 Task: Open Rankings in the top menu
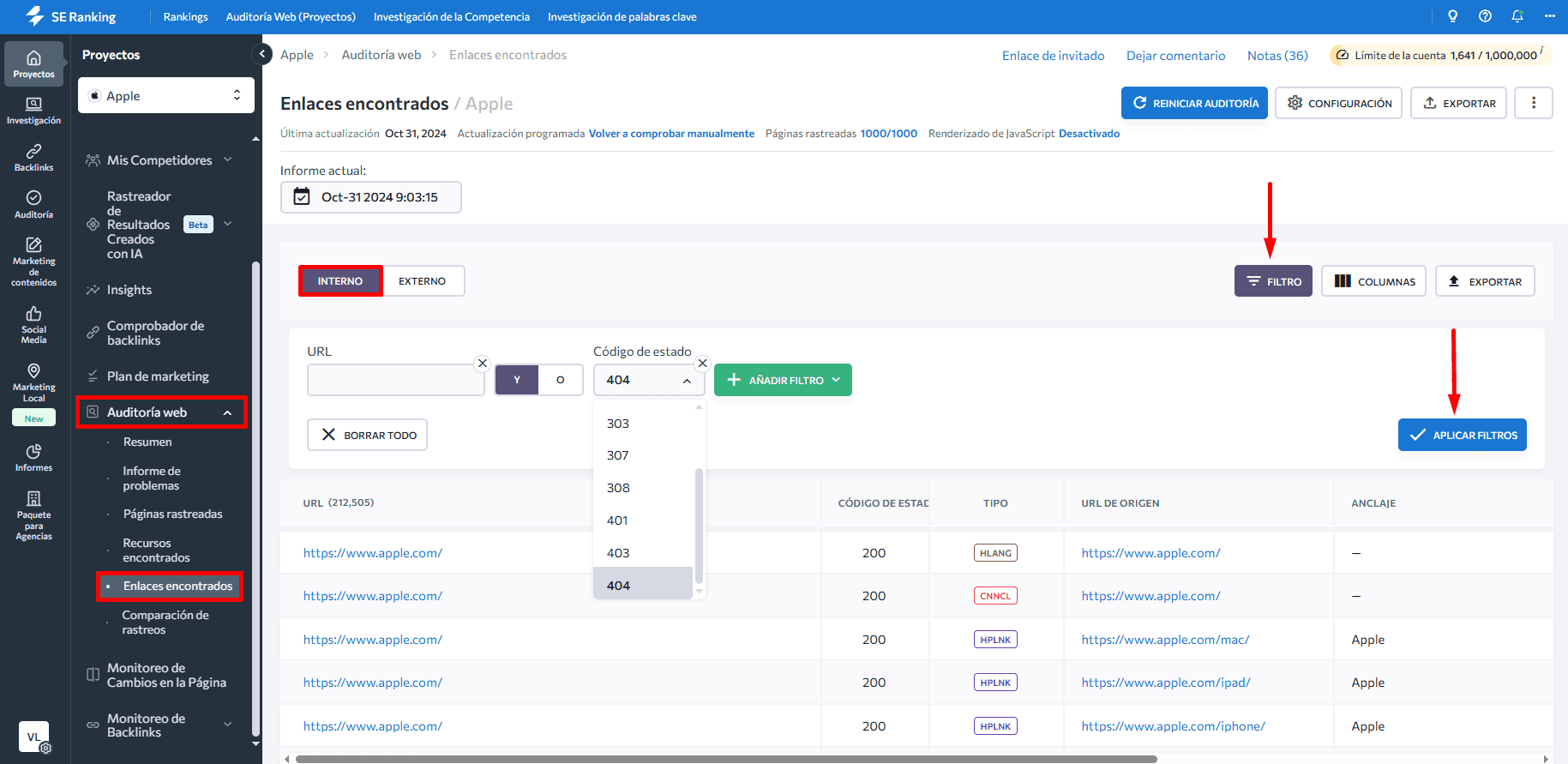(186, 17)
